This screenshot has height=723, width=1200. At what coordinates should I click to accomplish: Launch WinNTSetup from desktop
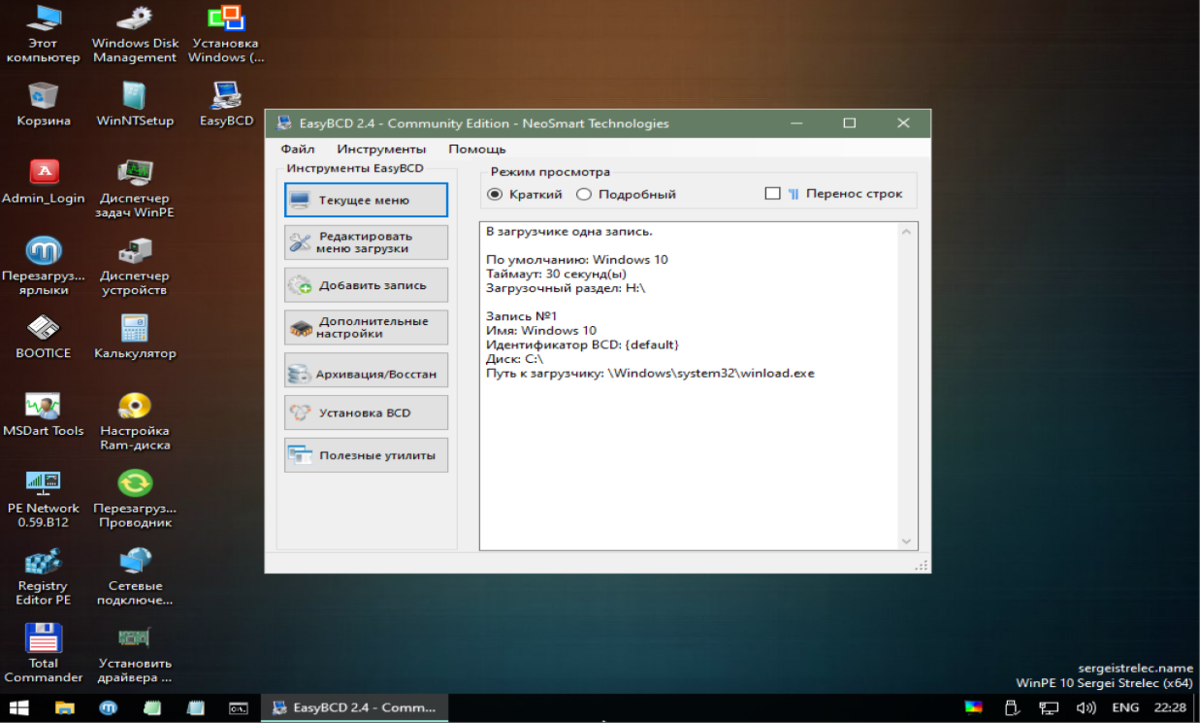(135, 104)
